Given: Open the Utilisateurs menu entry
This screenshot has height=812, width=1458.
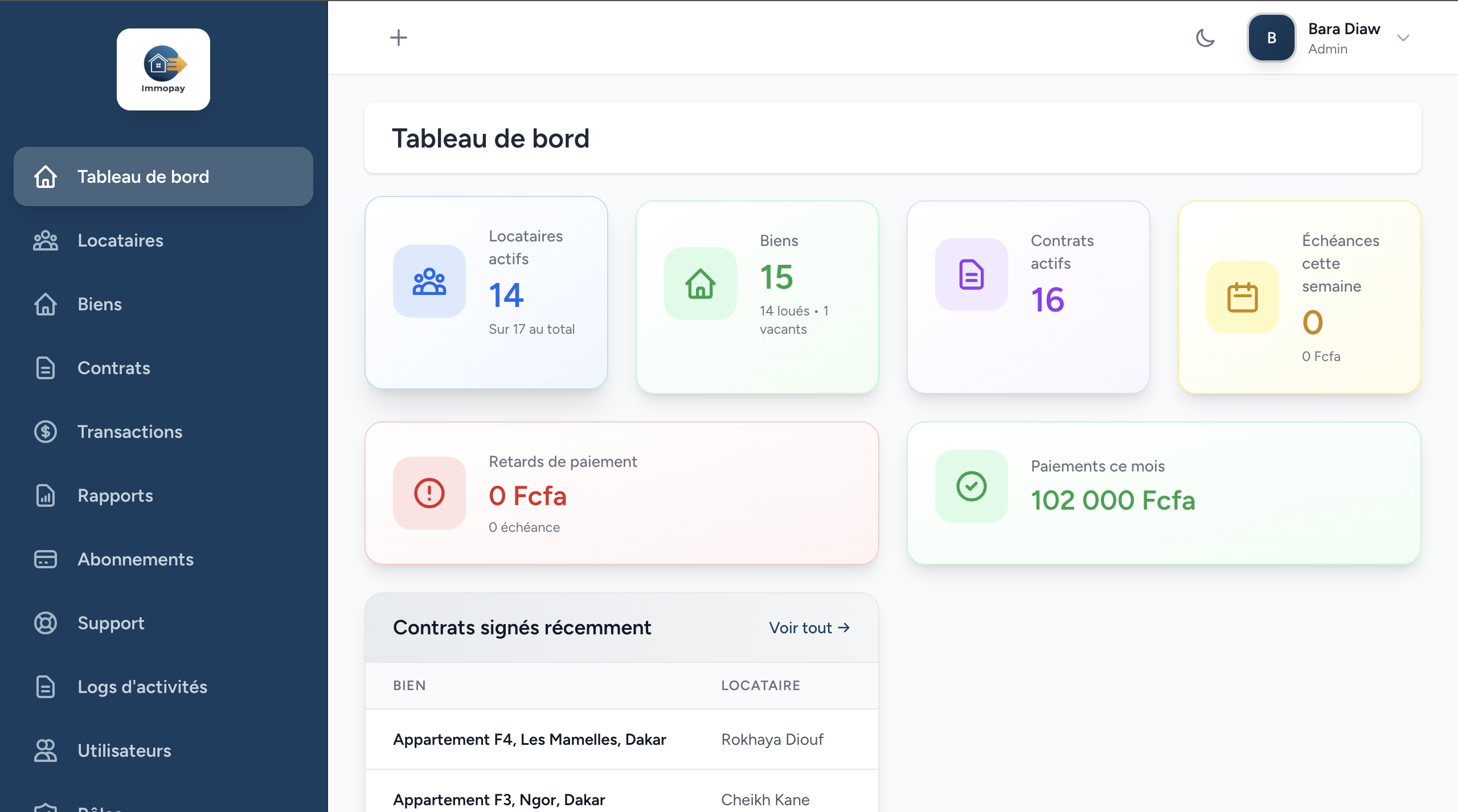Looking at the screenshot, I should click(124, 751).
